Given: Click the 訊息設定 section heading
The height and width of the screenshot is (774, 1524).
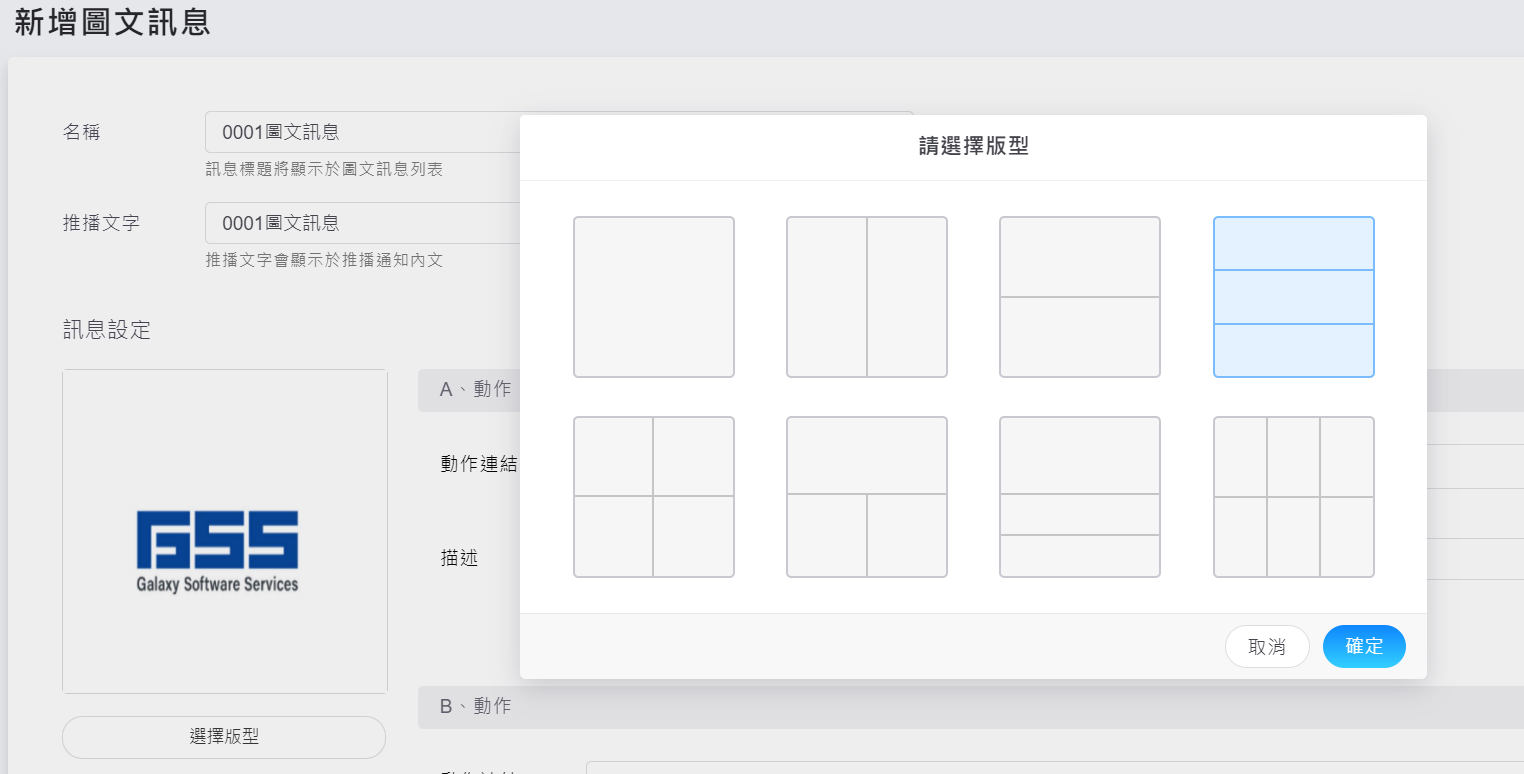Looking at the screenshot, I should pos(107,330).
